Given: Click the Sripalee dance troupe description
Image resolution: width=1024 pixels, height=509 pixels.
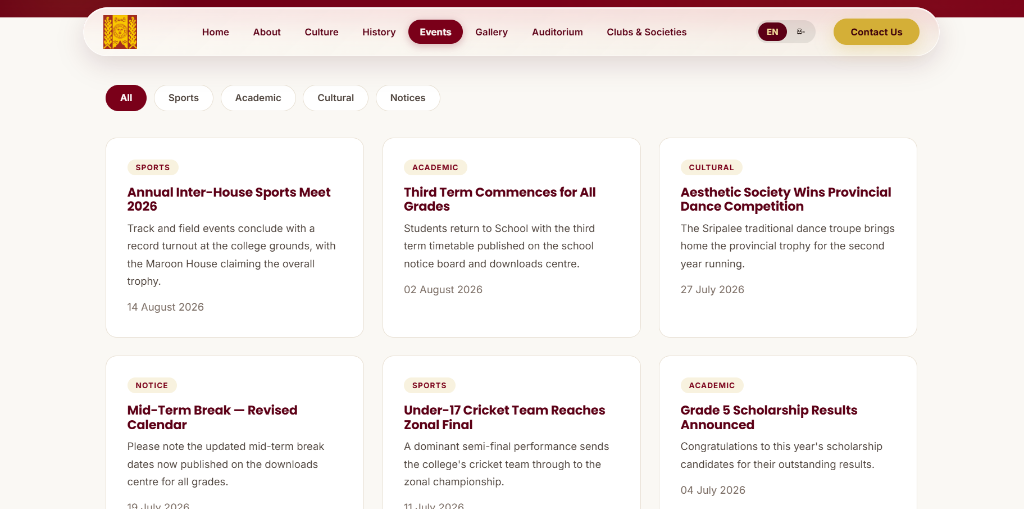Looking at the screenshot, I should 787,246.
